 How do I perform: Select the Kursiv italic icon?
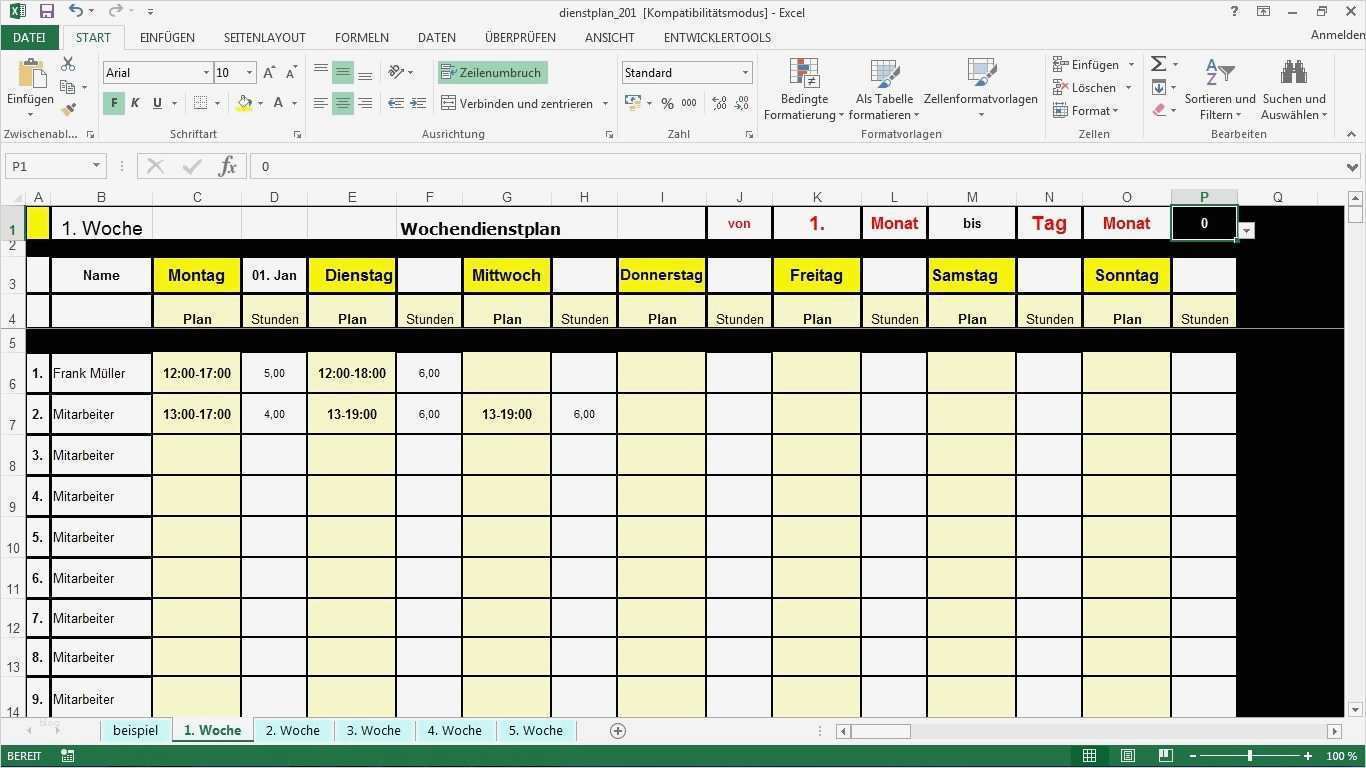pos(135,103)
